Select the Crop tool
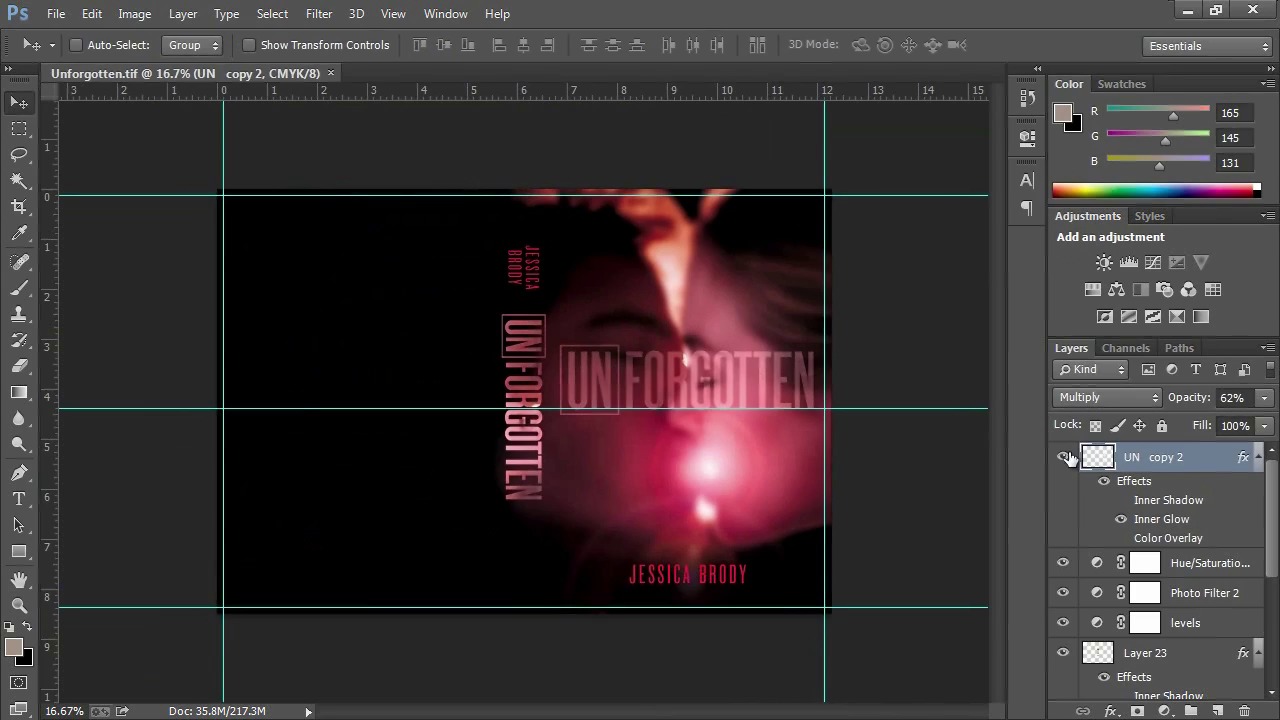 (19, 207)
